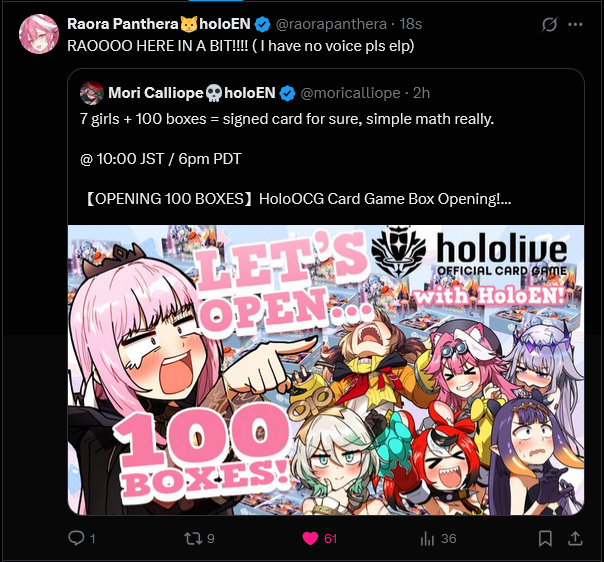Open the share post icon
604x562 pixels.
click(x=575, y=538)
